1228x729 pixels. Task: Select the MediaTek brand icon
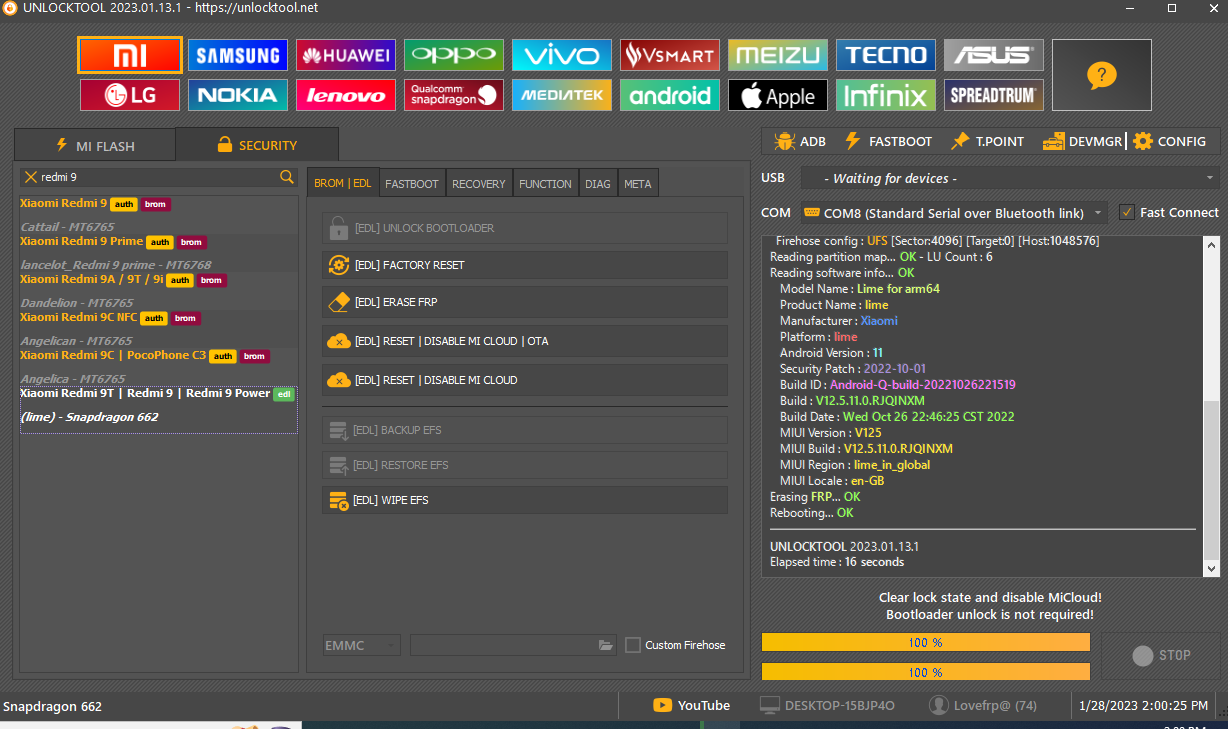(562, 95)
